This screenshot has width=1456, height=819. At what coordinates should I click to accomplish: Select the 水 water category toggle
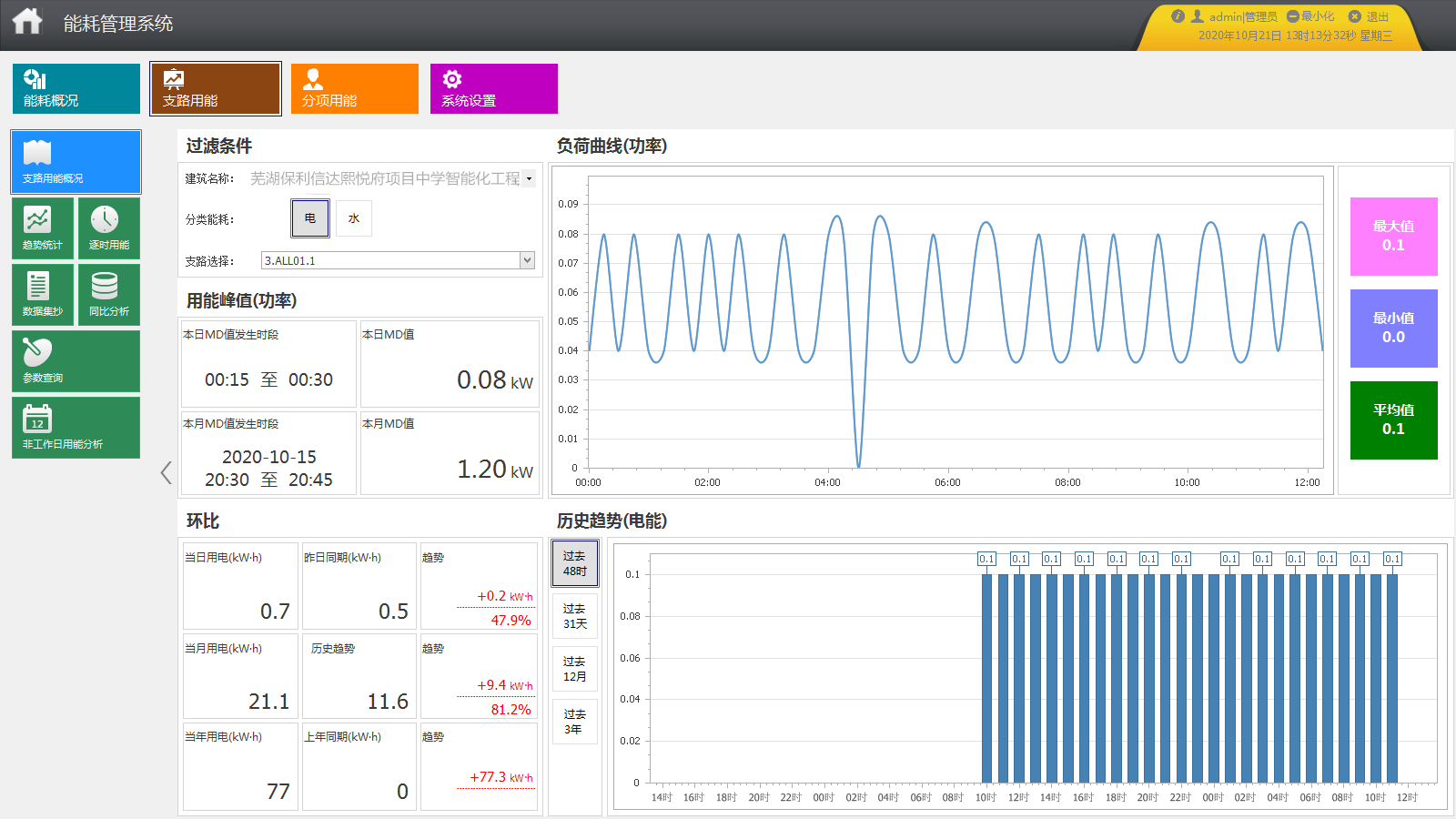pyautogui.click(x=354, y=218)
